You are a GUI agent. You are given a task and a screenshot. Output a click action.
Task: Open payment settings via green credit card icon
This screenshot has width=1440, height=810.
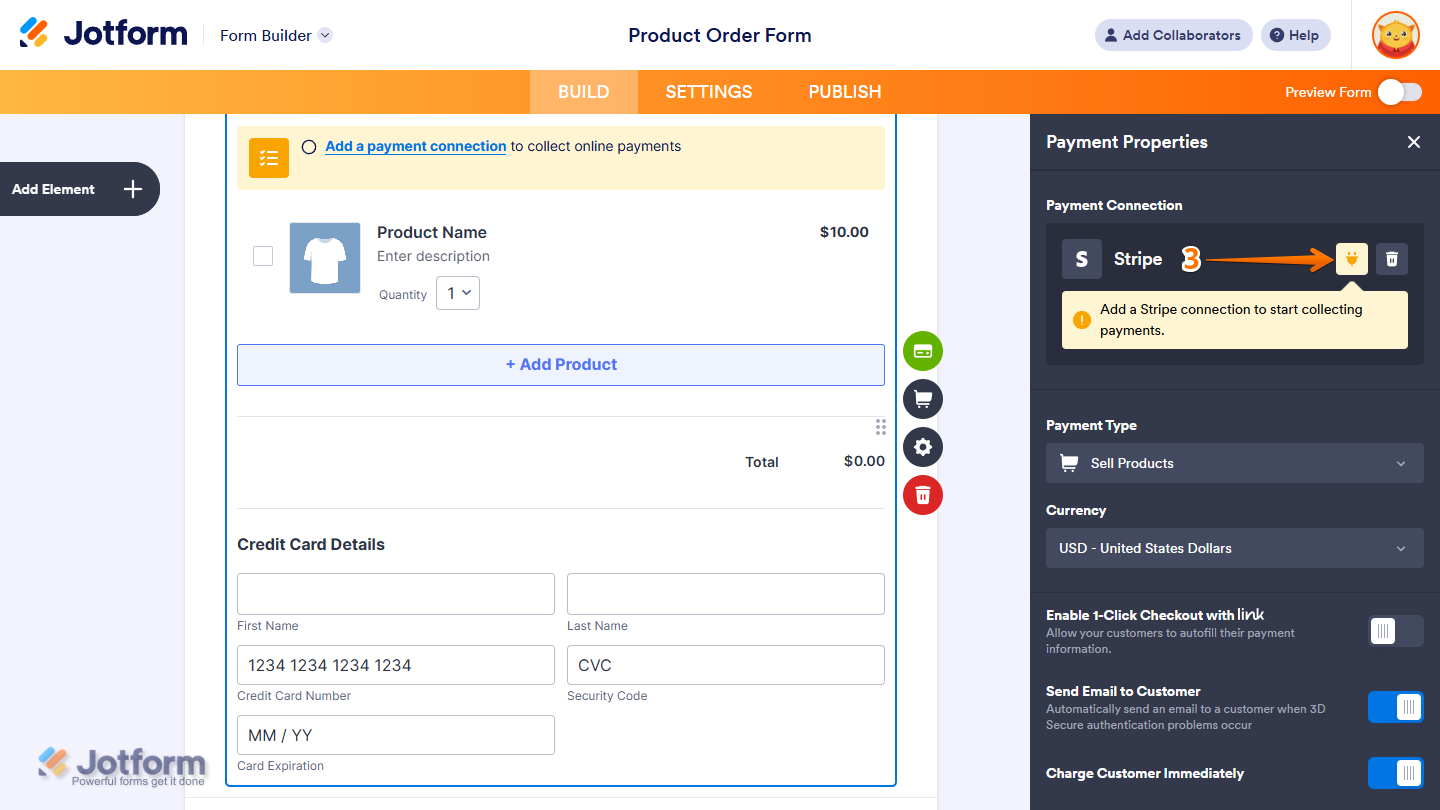(922, 351)
